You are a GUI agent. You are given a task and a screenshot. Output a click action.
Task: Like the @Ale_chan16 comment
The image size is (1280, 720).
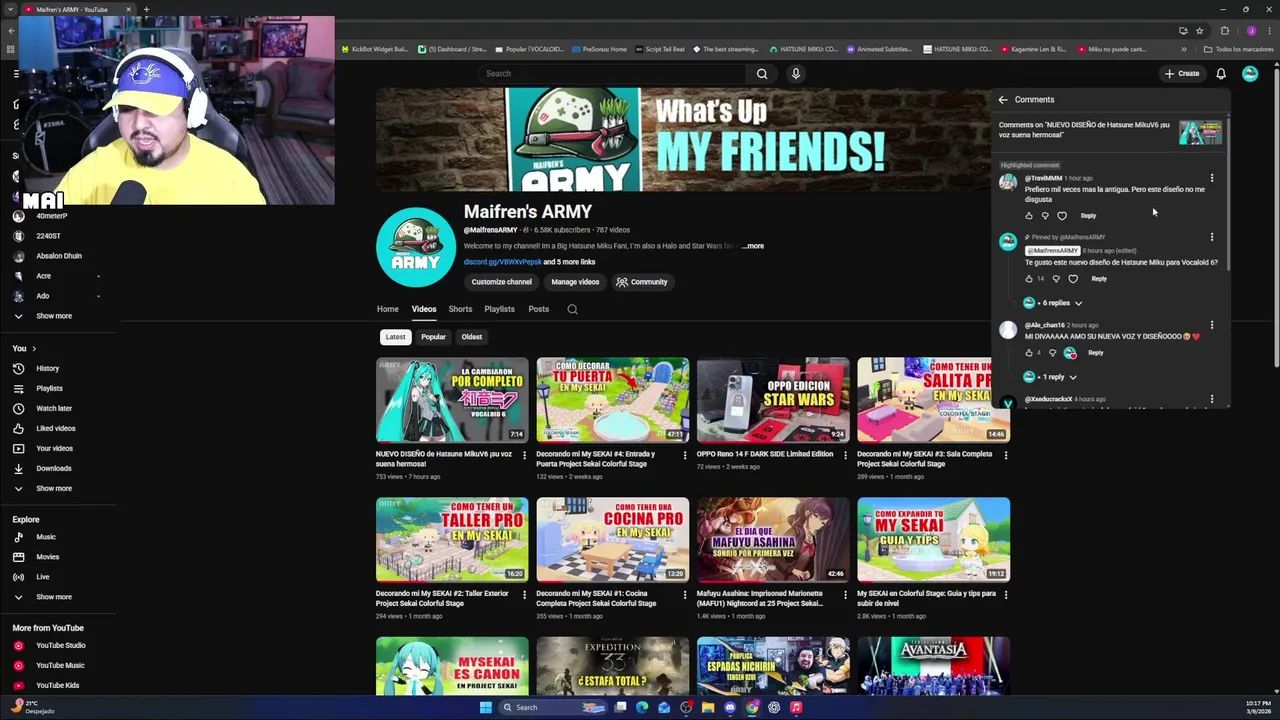pos(1029,353)
